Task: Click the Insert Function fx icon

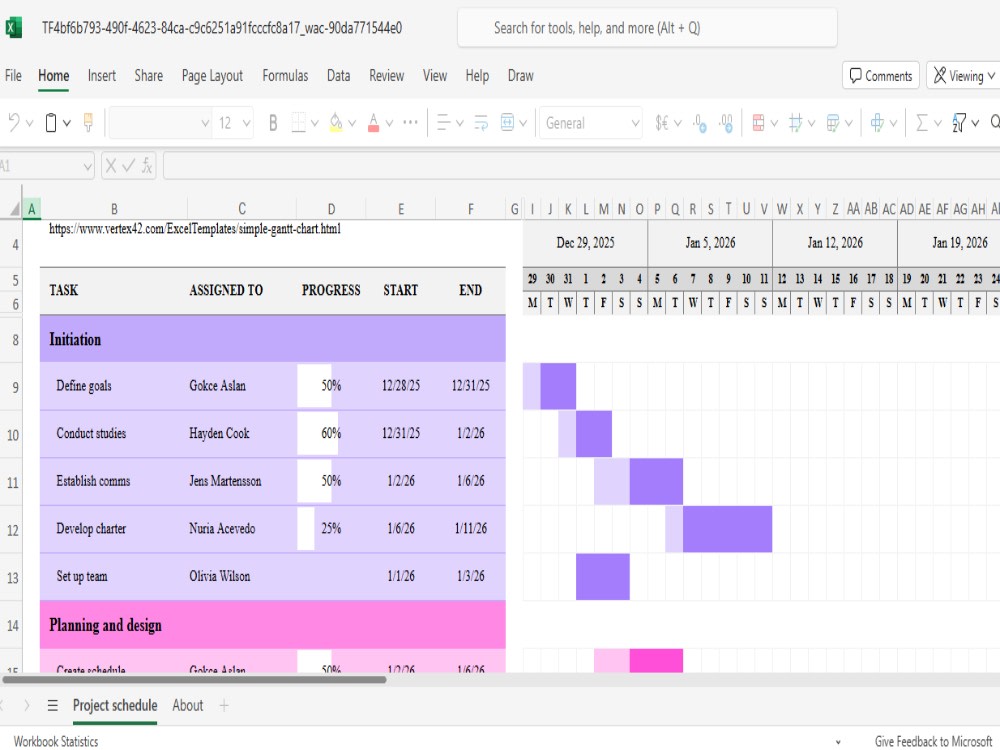Action: click(x=147, y=166)
